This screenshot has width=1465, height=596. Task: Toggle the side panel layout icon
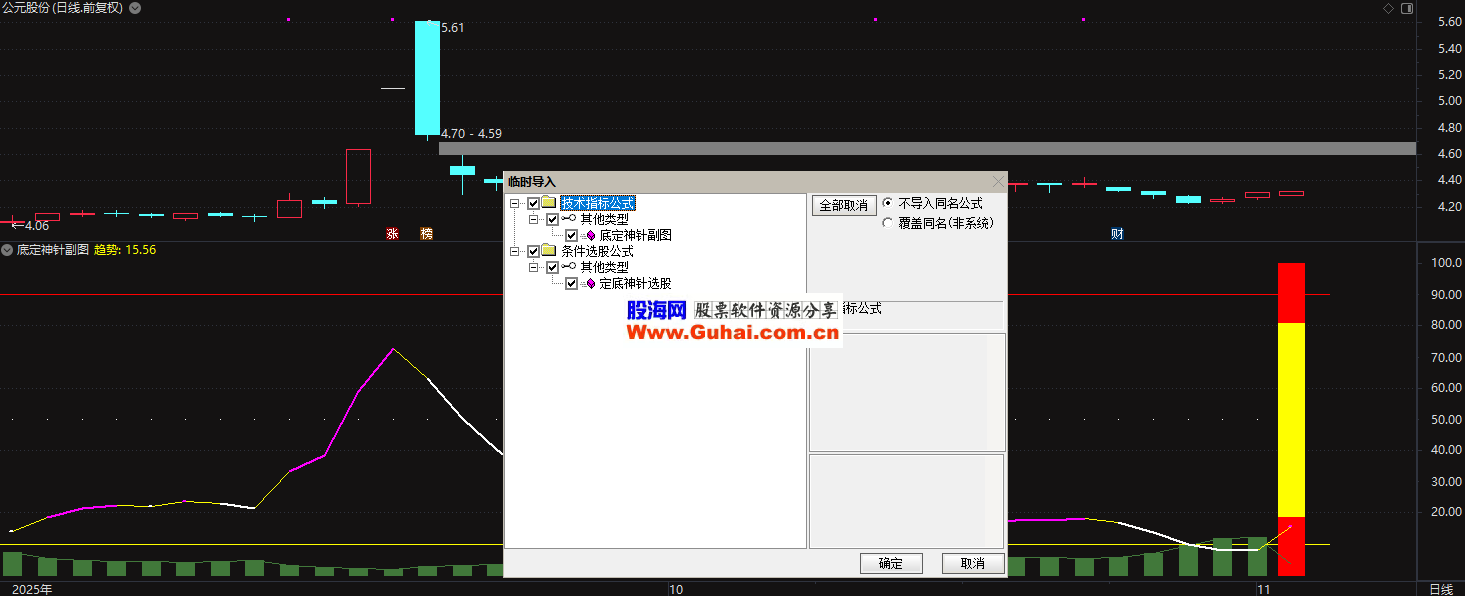click(1407, 8)
